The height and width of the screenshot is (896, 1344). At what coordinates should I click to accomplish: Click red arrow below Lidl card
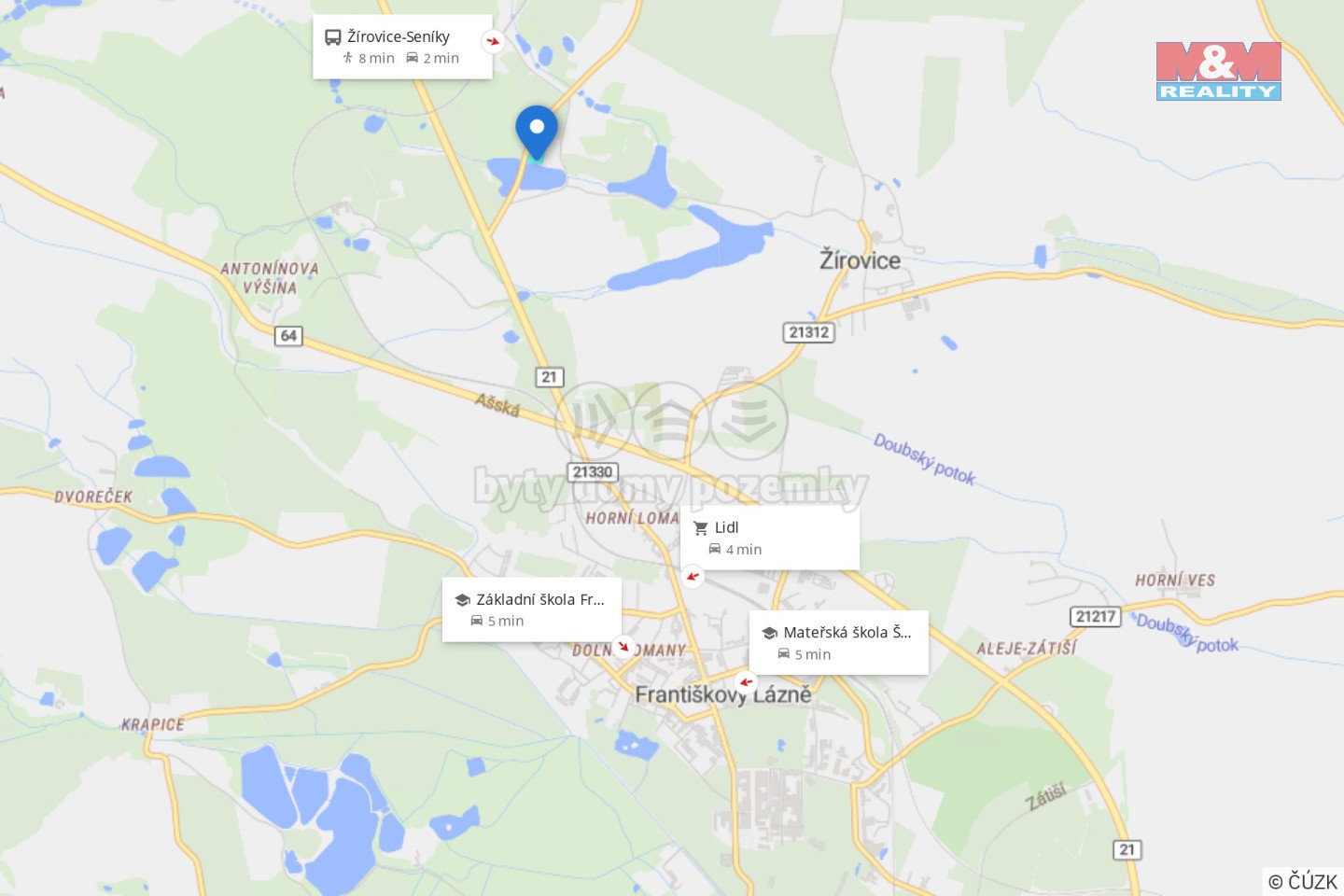[x=693, y=576]
